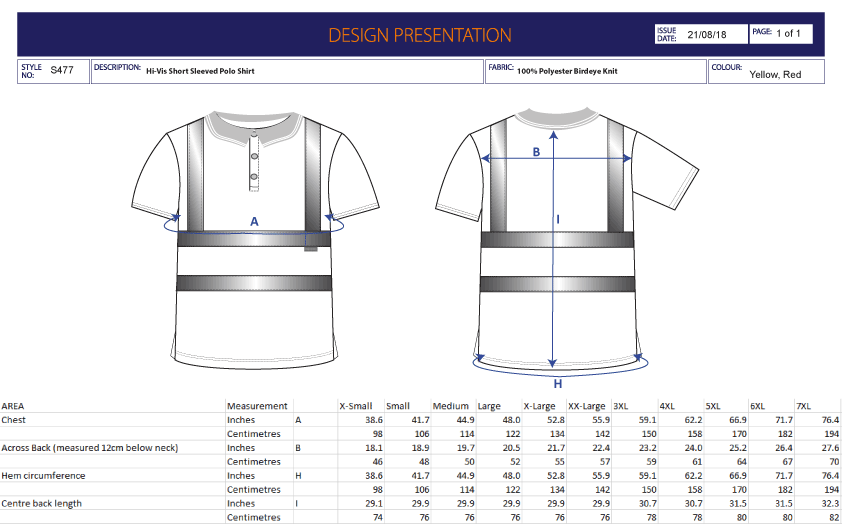Image resolution: width=842 pixels, height=524 pixels.
Task: Click description 'Hi-Vis Short Sleeved Polo Shirt'
Action: tap(200, 71)
